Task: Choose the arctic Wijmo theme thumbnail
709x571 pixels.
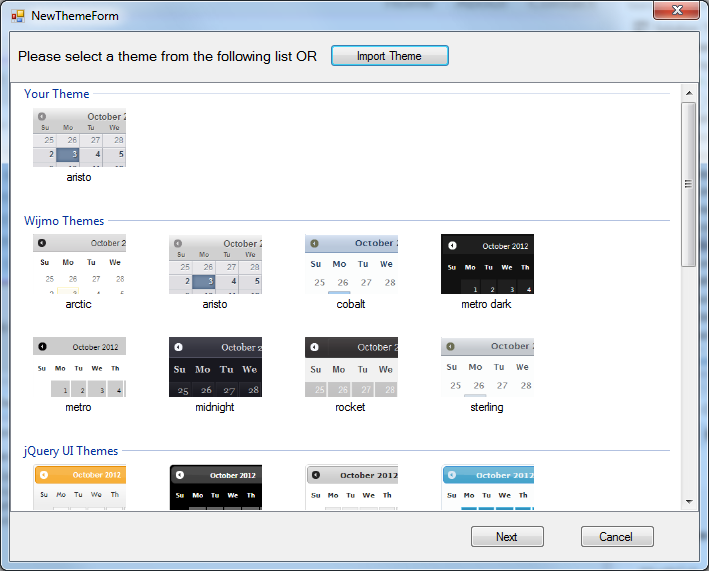Action: click(79, 264)
